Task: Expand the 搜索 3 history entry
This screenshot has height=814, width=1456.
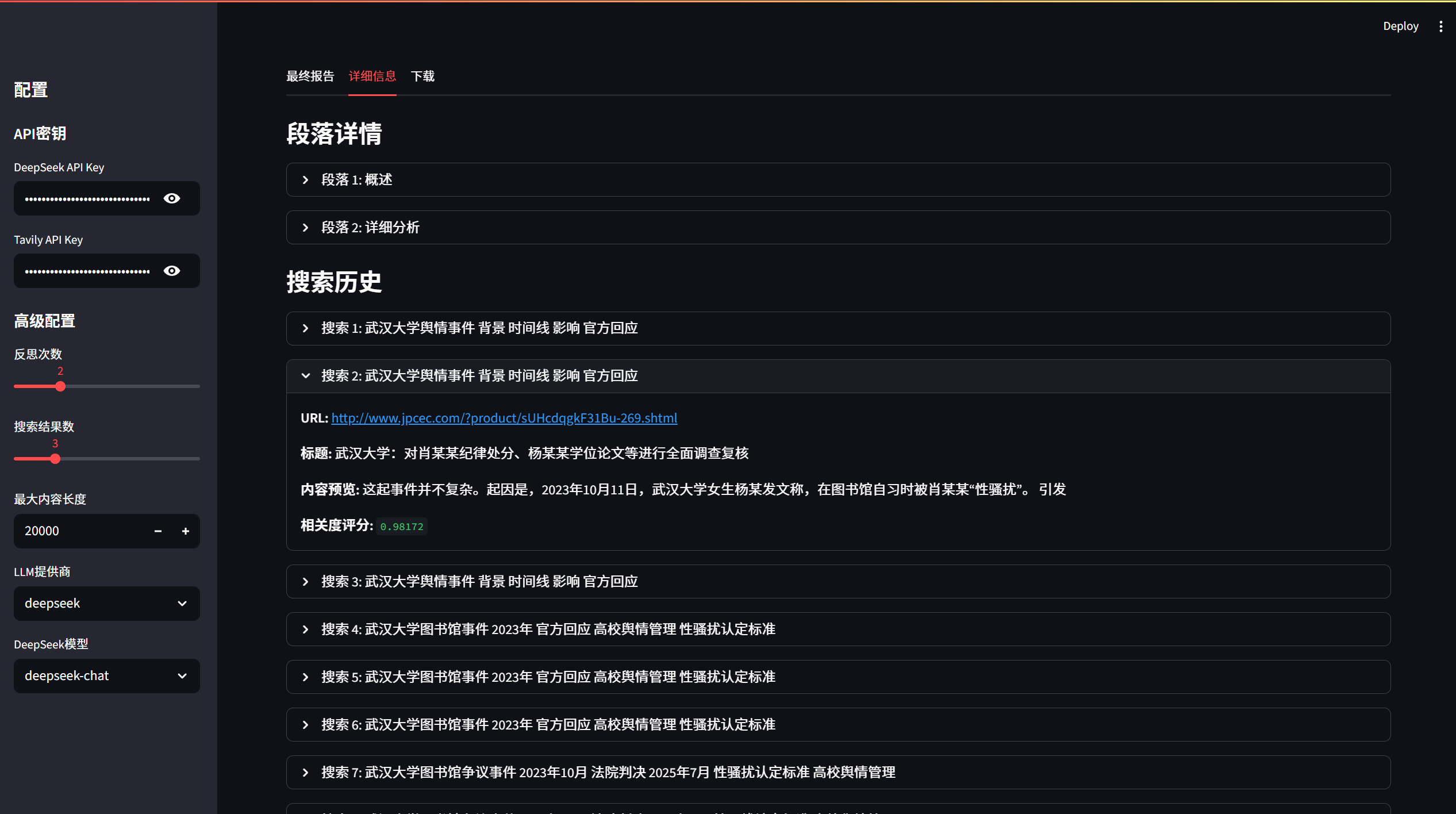Action: (x=479, y=582)
